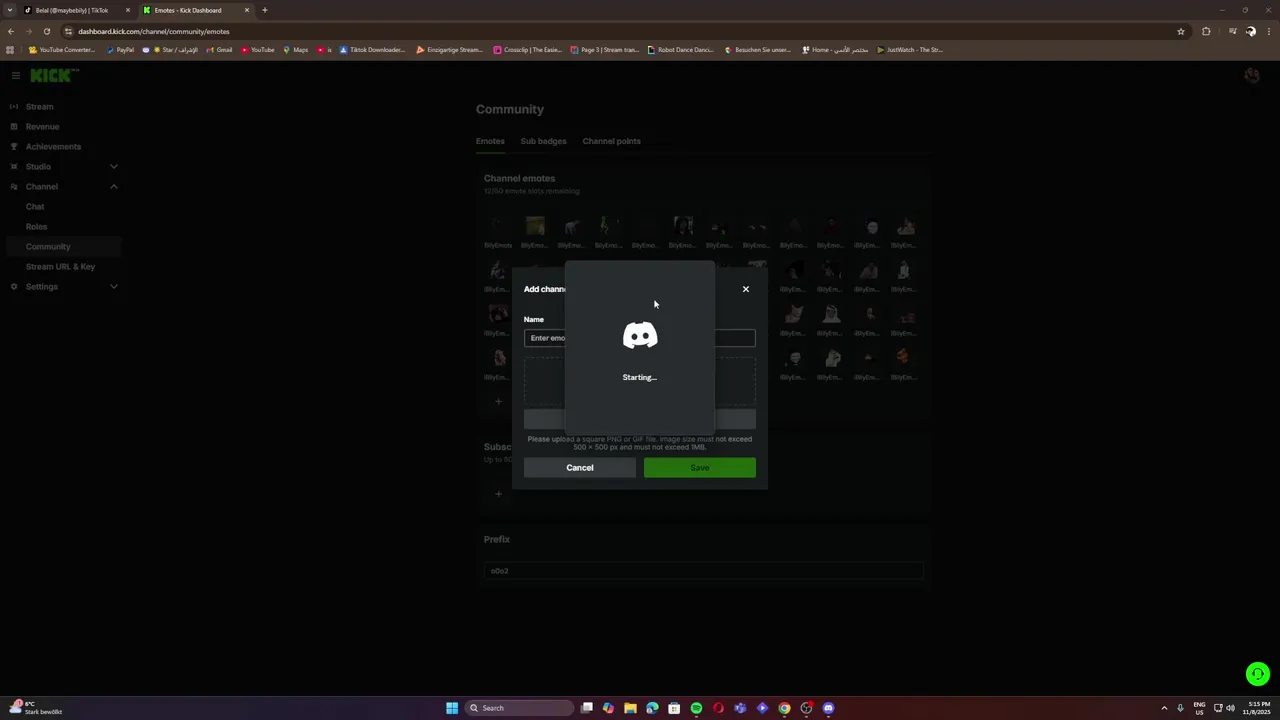The width and height of the screenshot is (1280, 720).
Task: Switch to the TikTok browser tab
Action: click(70, 10)
